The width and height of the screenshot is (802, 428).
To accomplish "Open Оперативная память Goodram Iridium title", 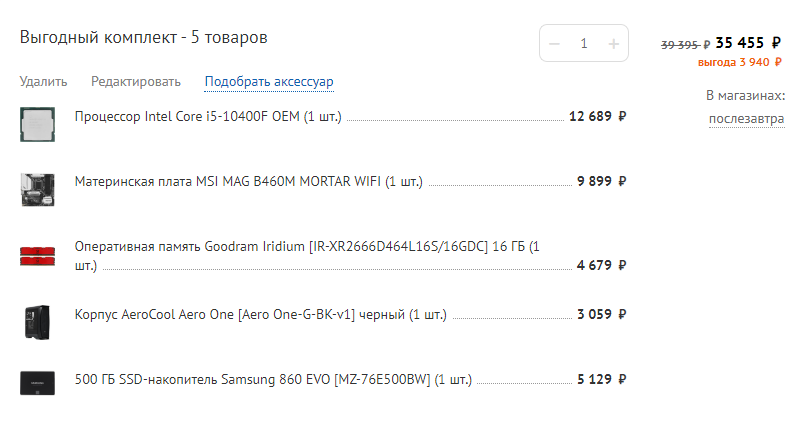I will click(x=307, y=256).
